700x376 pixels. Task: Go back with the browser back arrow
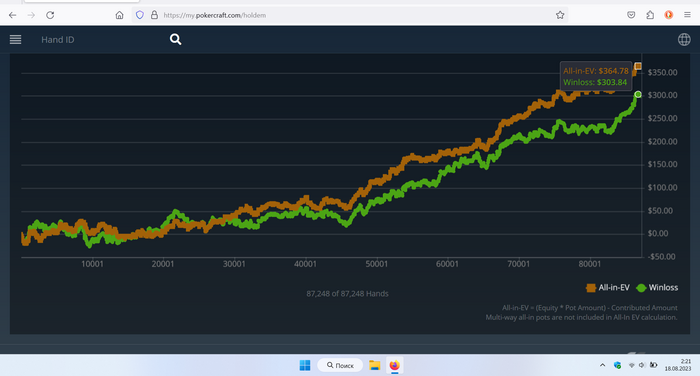click(12, 15)
